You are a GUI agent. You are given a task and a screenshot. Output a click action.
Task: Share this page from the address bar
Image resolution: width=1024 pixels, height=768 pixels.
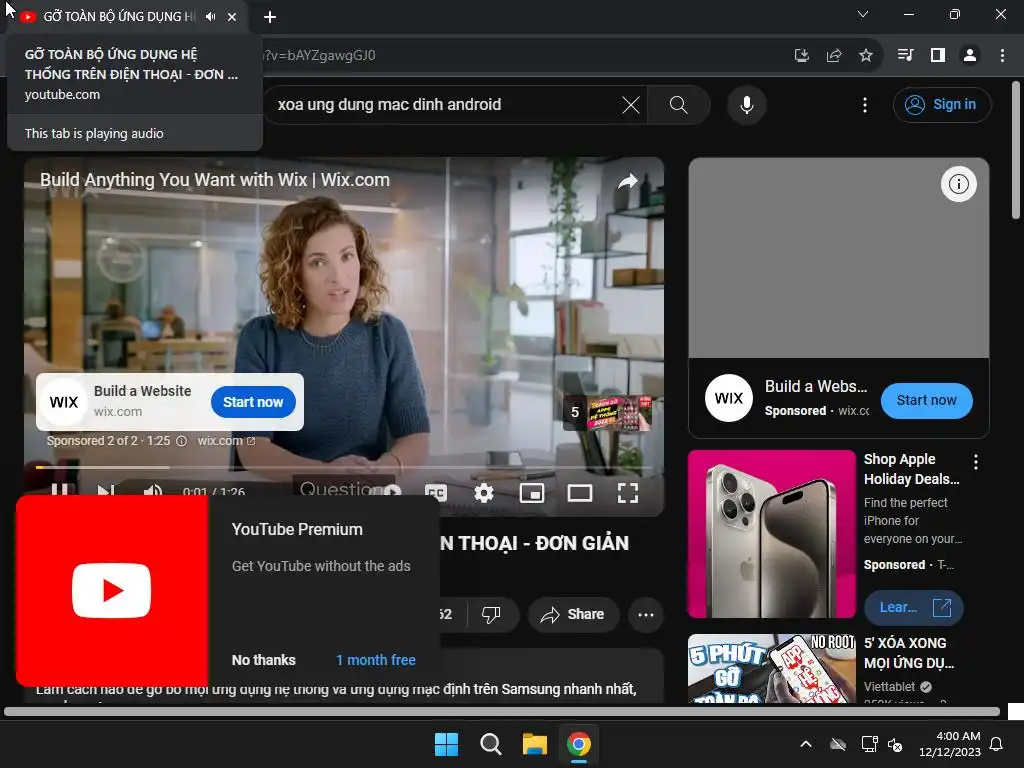[834, 56]
